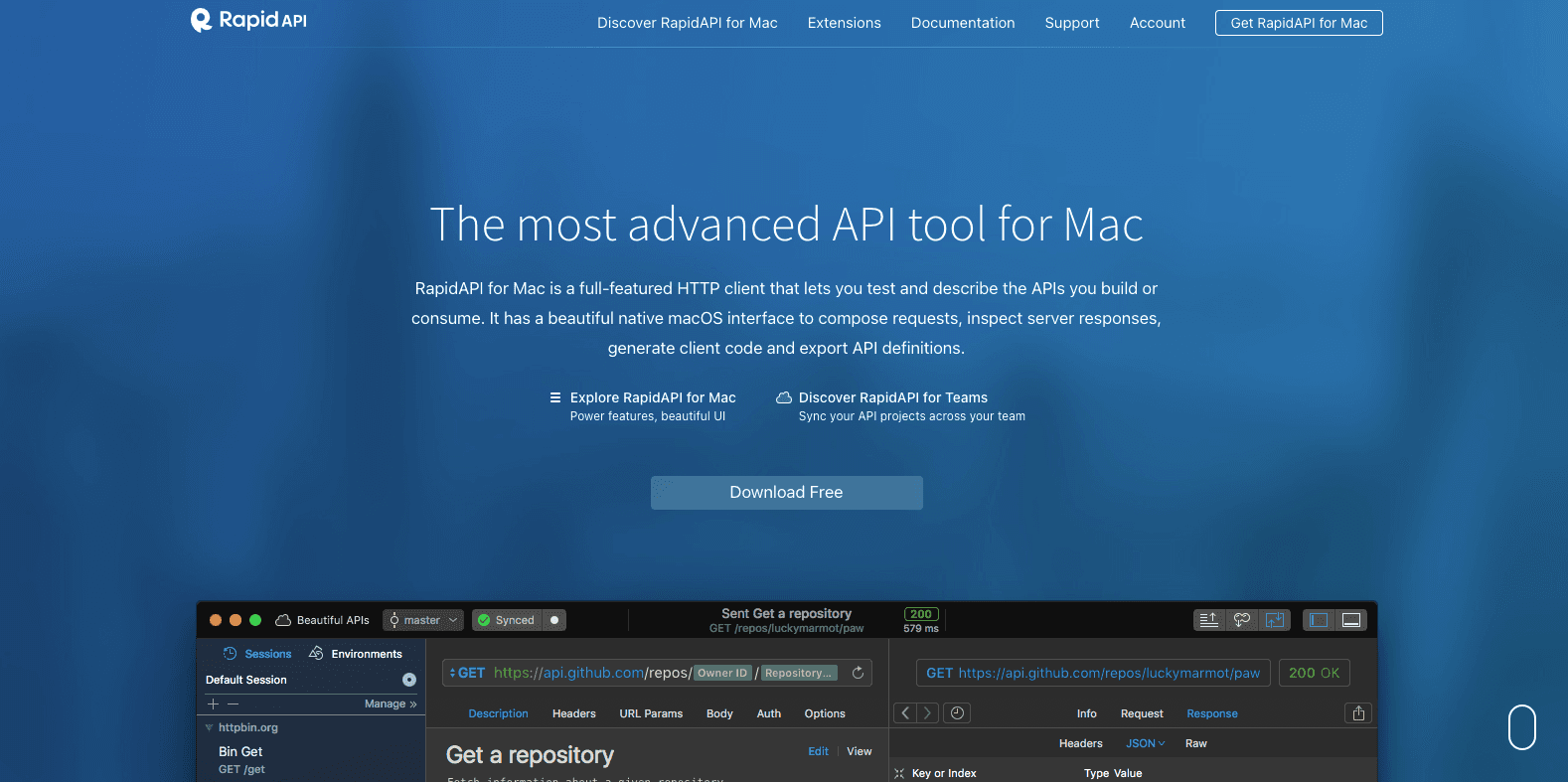Viewport: 1568px width, 782px height.
Task: Go to next response with forward arrow
Action: click(927, 712)
